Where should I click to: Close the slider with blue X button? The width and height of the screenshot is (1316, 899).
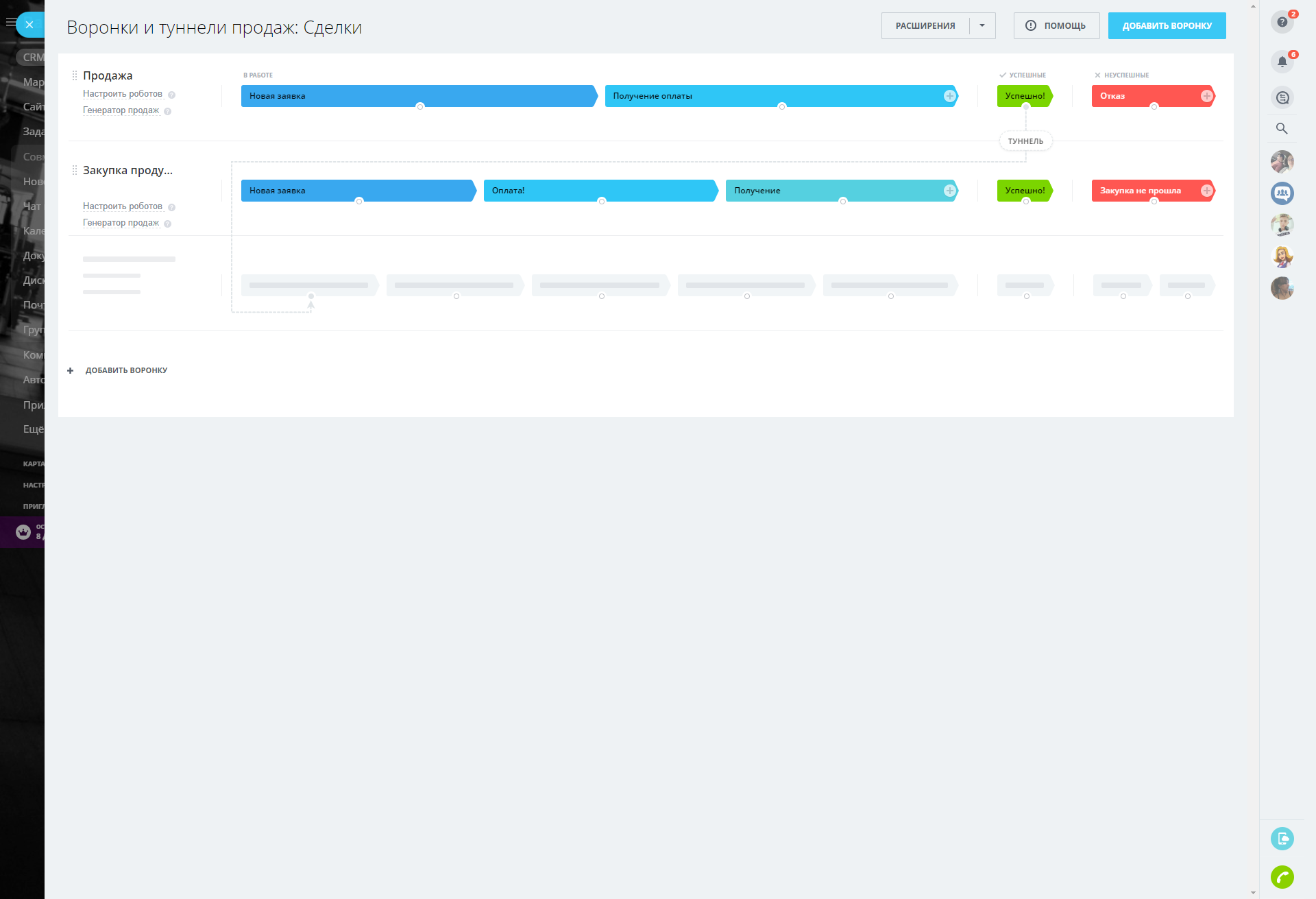pyautogui.click(x=29, y=25)
